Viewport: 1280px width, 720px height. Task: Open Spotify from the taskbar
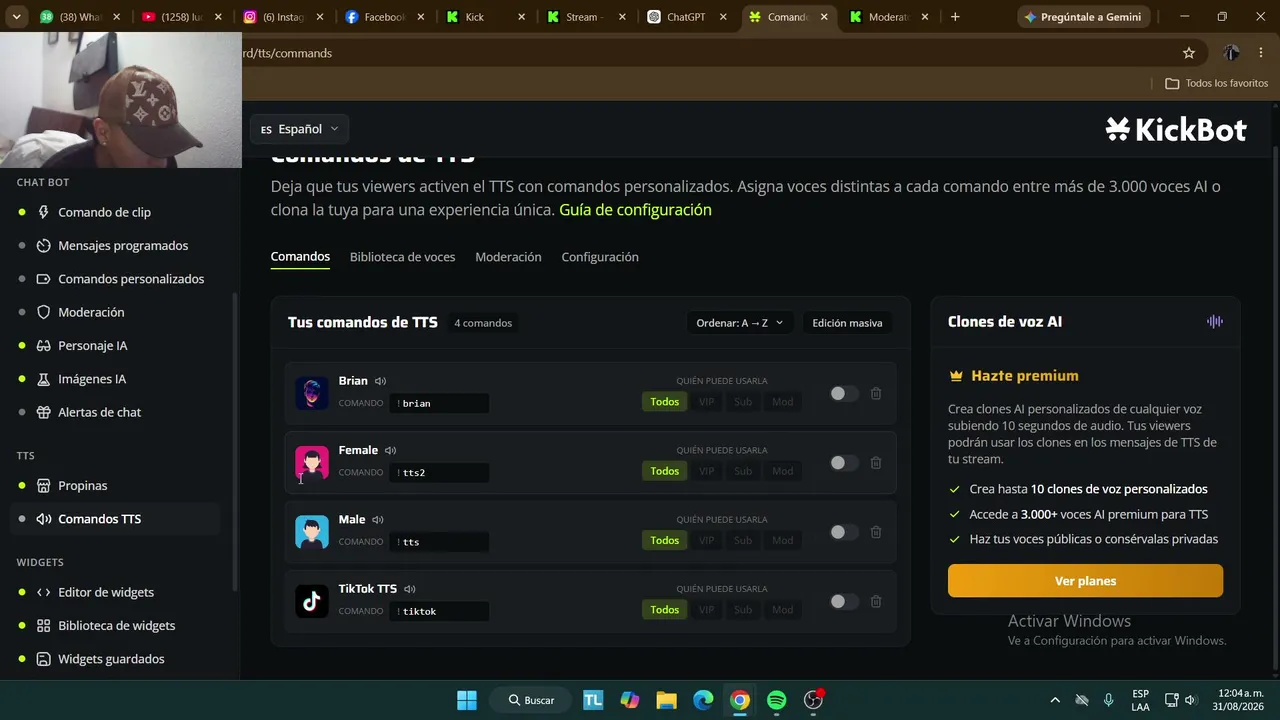click(777, 700)
